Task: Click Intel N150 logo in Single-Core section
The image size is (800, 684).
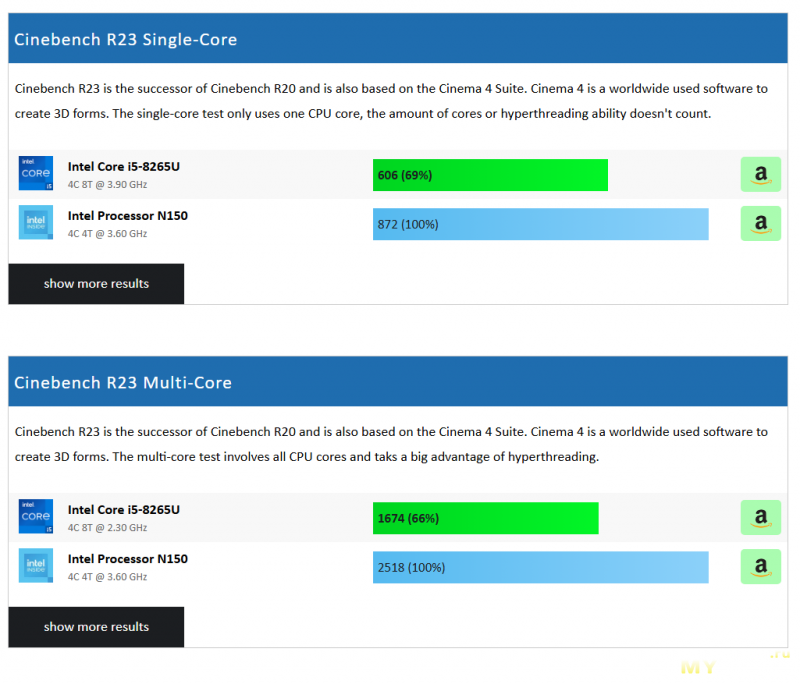Action: [x=36, y=222]
